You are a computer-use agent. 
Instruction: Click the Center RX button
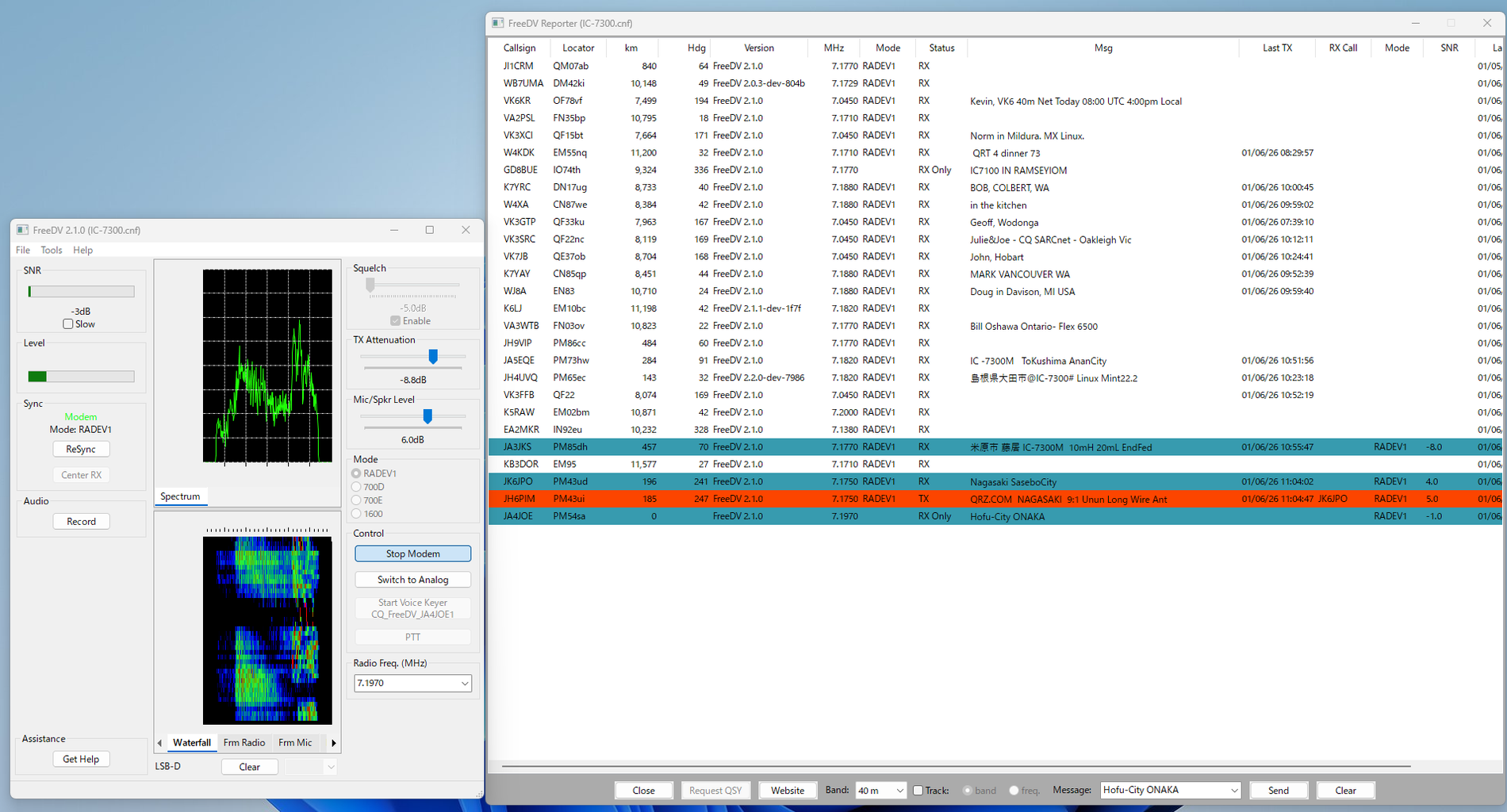[81, 475]
